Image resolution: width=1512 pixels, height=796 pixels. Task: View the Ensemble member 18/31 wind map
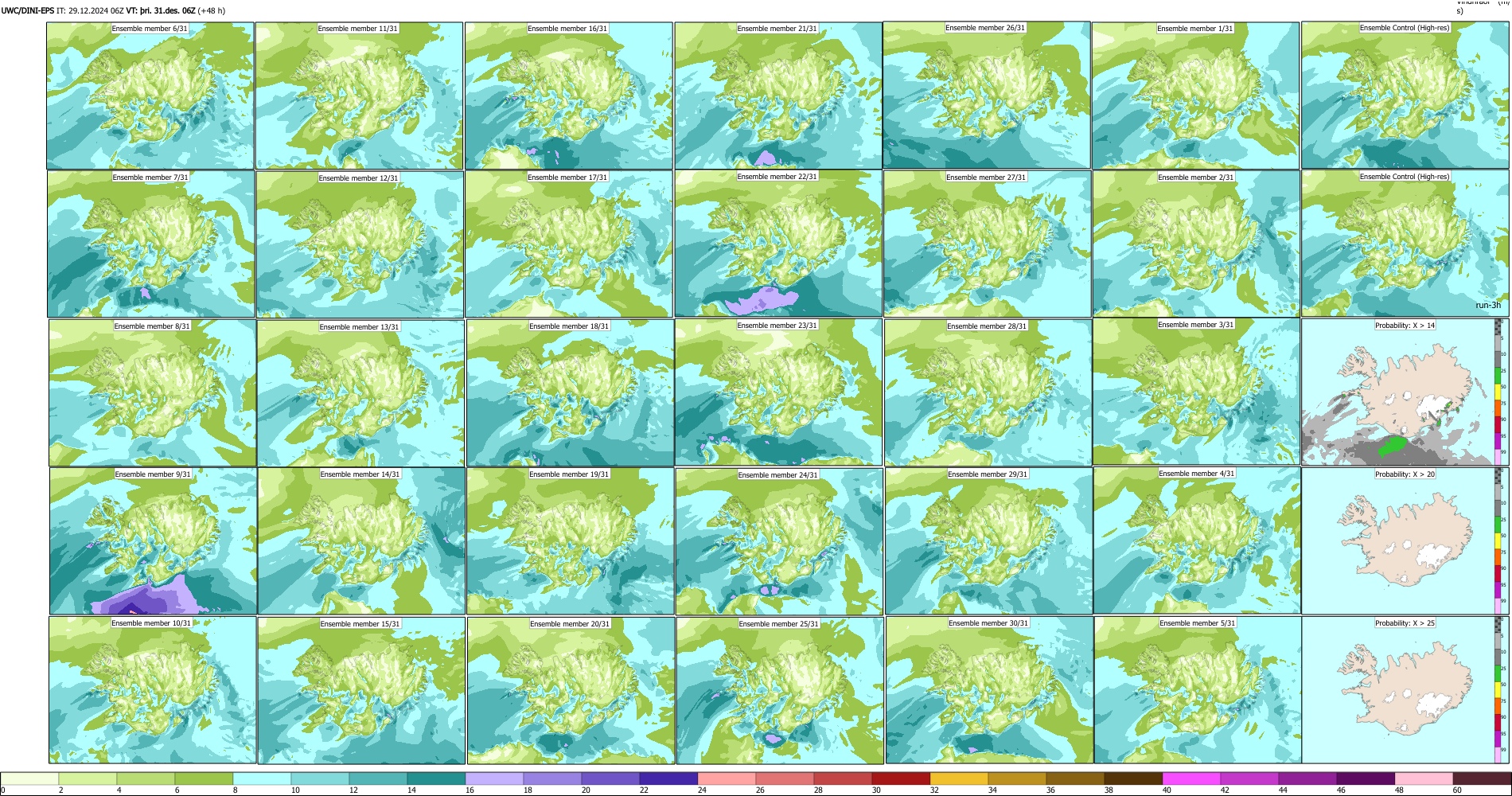click(570, 392)
